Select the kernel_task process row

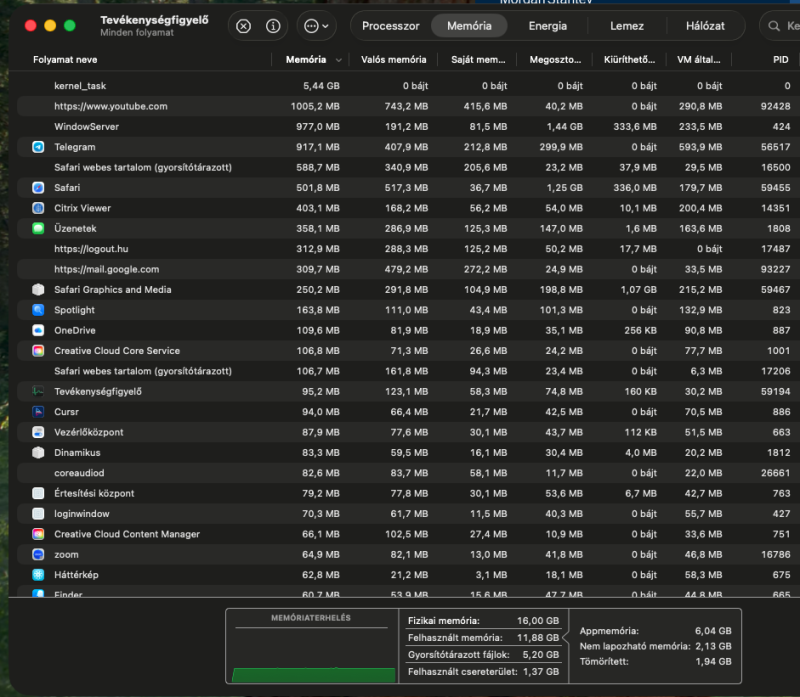point(408,86)
